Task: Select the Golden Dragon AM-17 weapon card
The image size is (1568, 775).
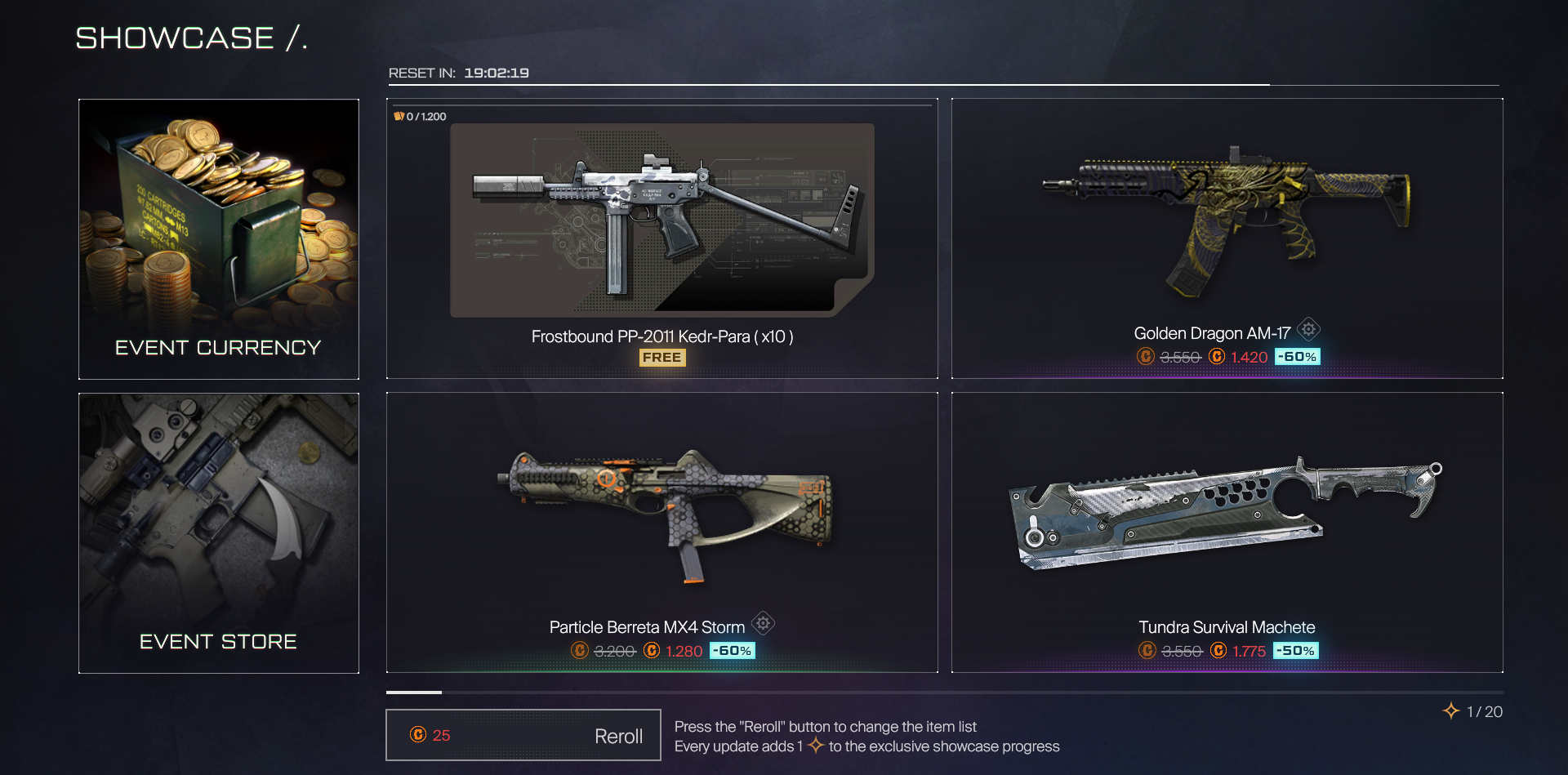Action: coord(1227,238)
